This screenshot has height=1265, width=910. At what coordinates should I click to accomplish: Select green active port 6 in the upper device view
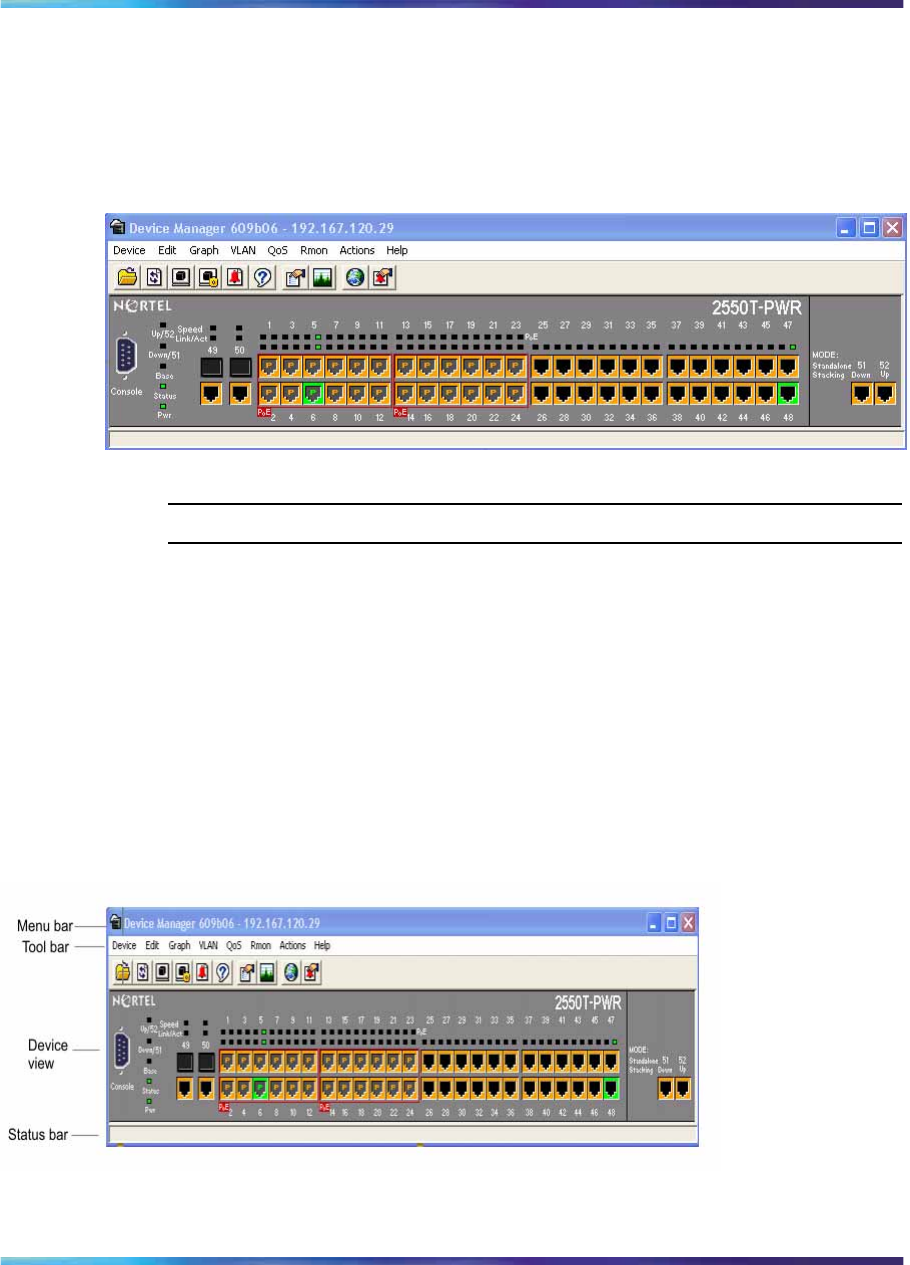(313, 393)
